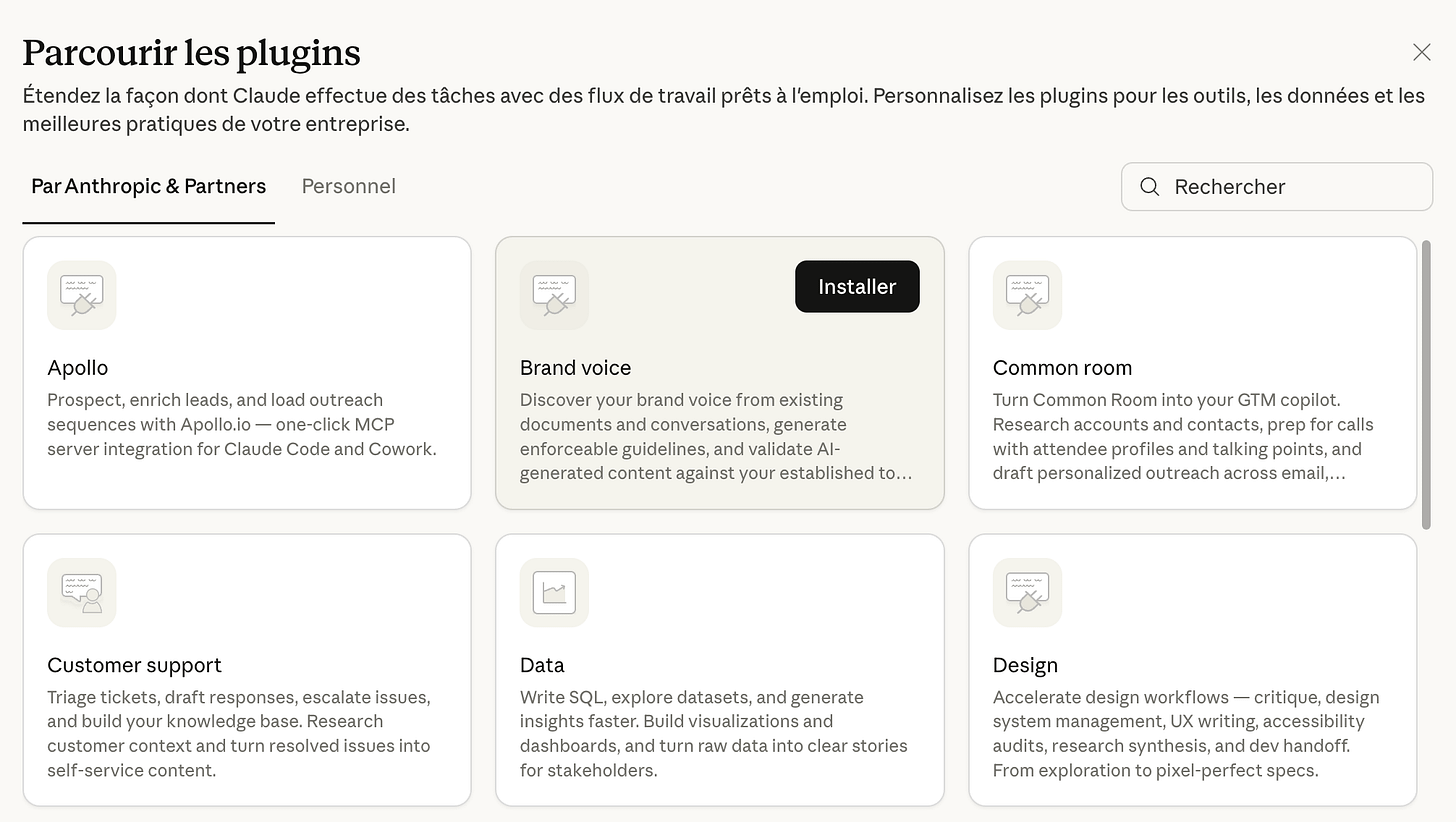The width and height of the screenshot is (1456, 822).
Task: Click the Apollo description about Apollo.io
Action: [x=242, y=425]
